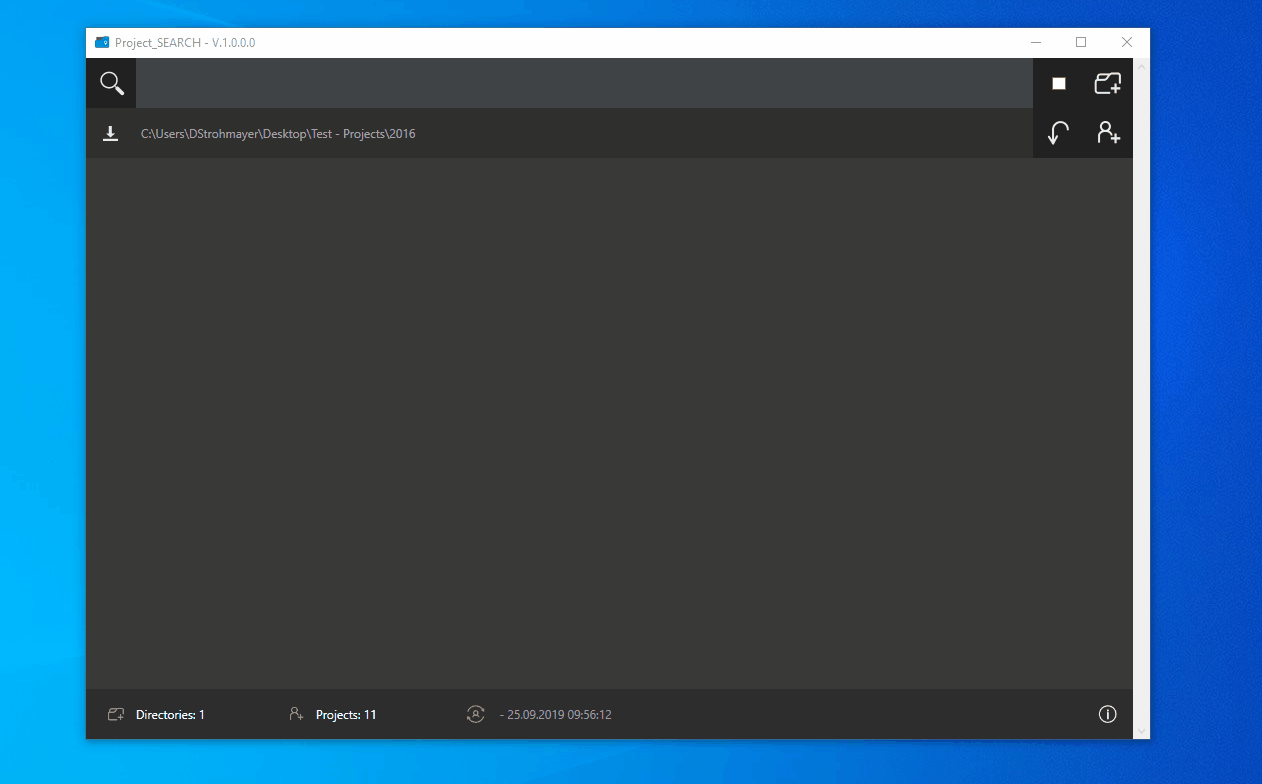Click the folder icon beside Directories count
The image size is (1262, 784).
tap(116, 714)
